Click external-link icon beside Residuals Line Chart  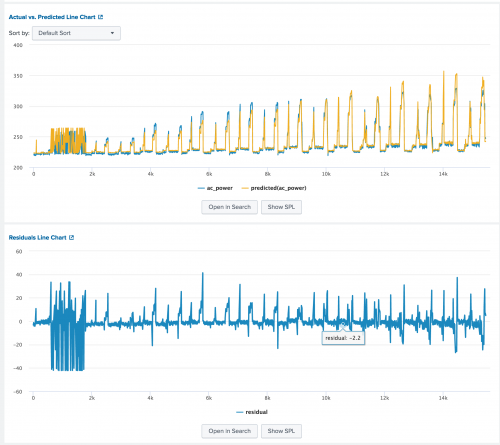click(x=71, y=237)
